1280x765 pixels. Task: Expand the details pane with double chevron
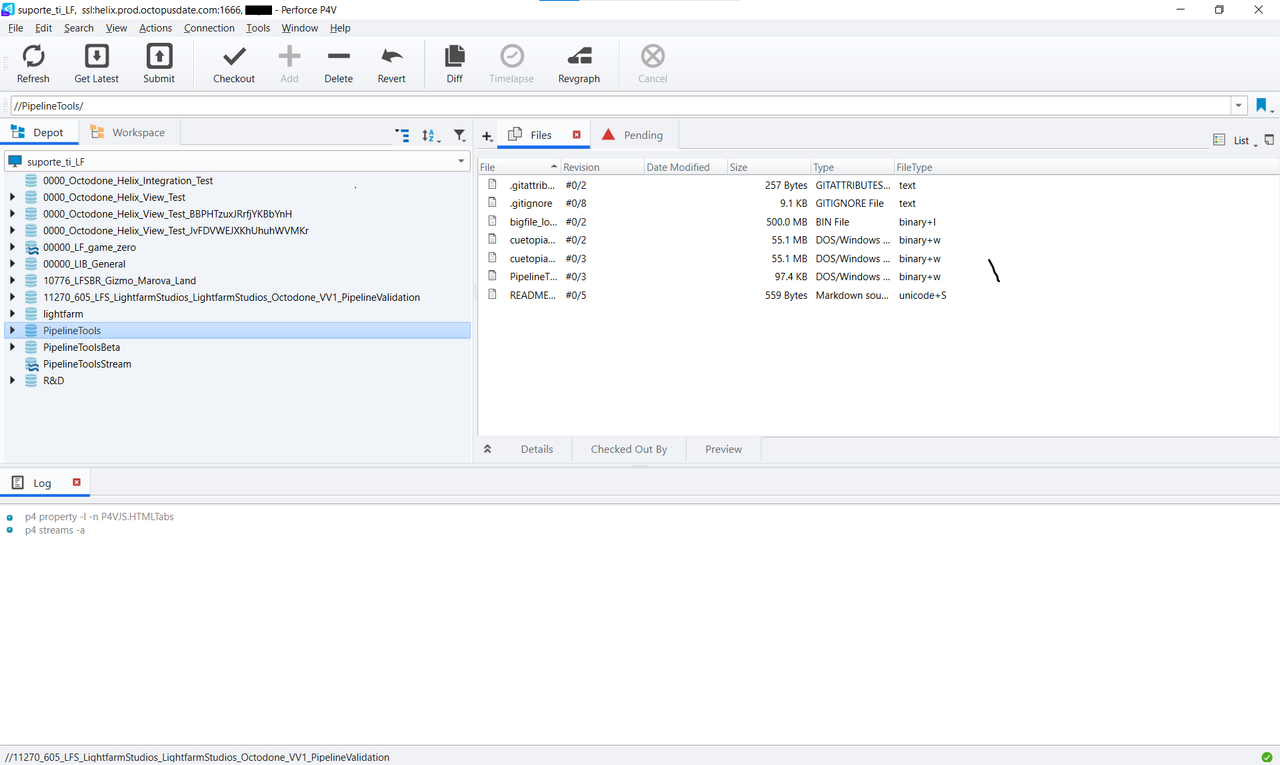(487, 449)
